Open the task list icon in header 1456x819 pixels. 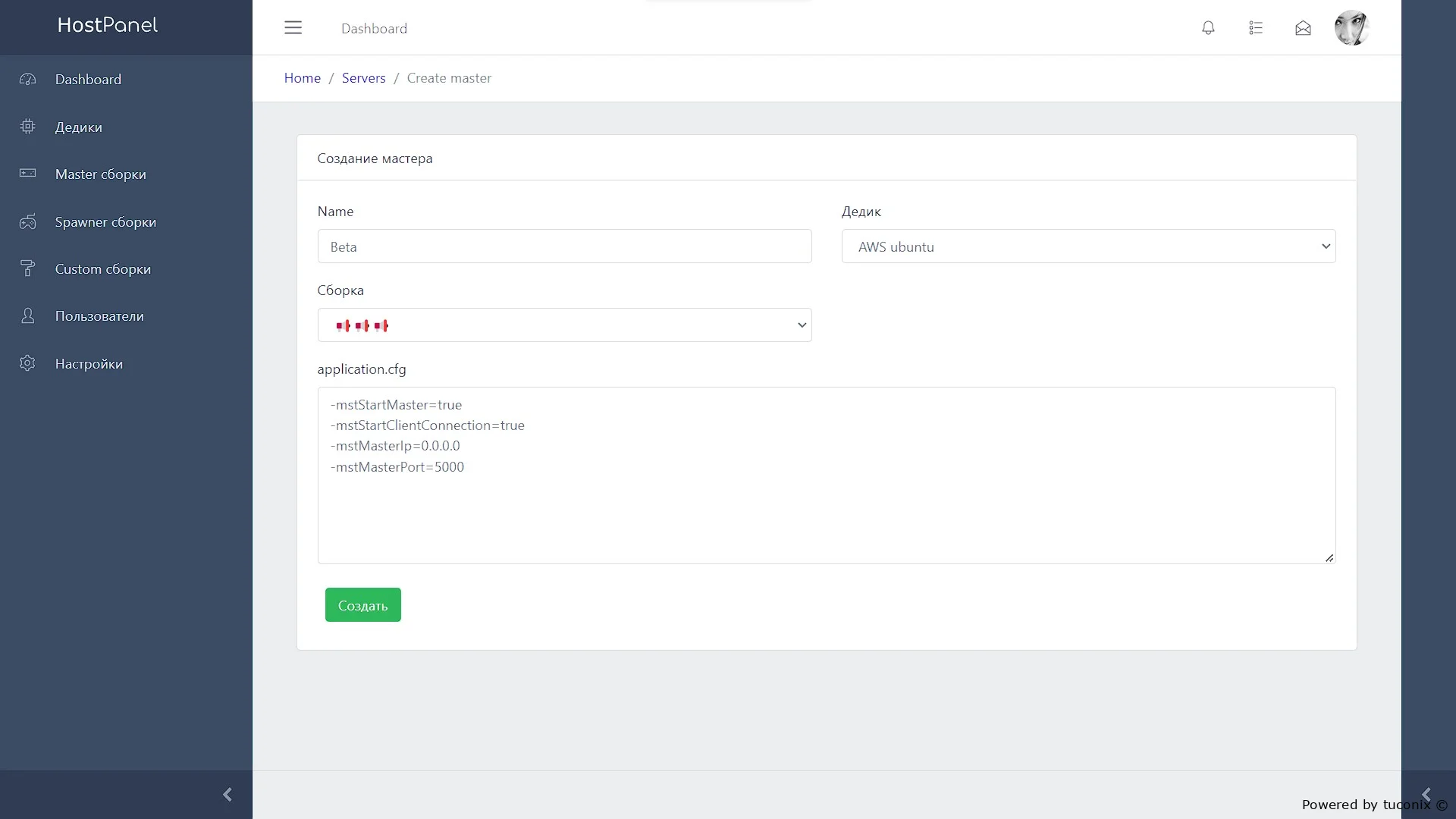[x=1256, y=28]
